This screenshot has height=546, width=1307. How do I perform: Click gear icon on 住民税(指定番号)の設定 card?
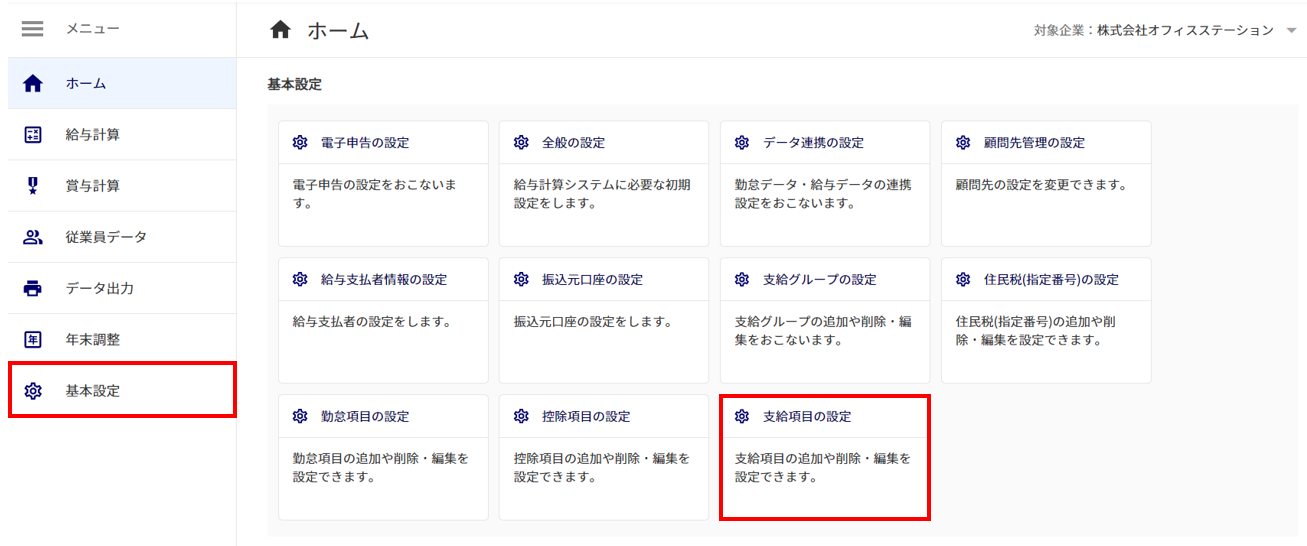pyautogui.click(x=963, y=279)
